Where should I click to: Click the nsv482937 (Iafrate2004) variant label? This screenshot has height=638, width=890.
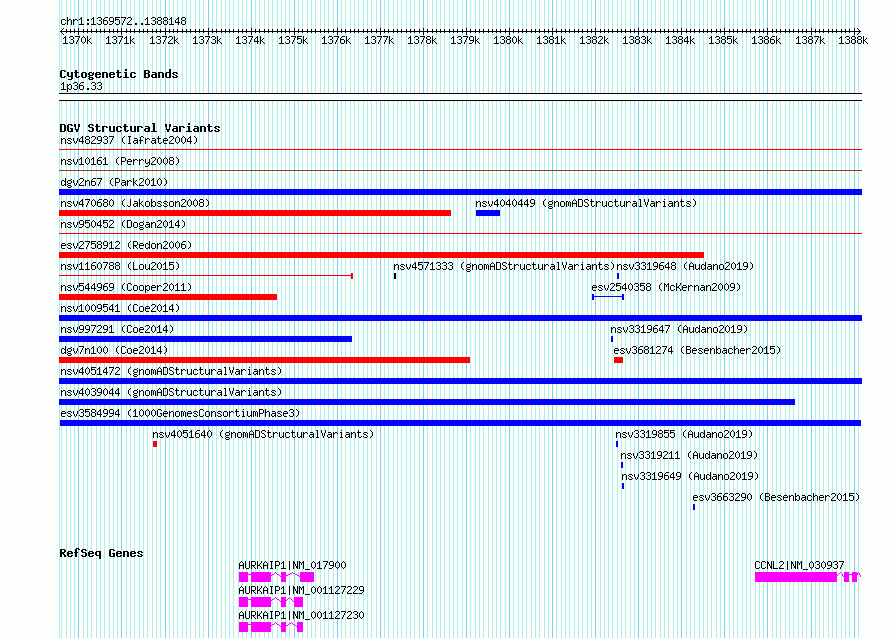129,140
